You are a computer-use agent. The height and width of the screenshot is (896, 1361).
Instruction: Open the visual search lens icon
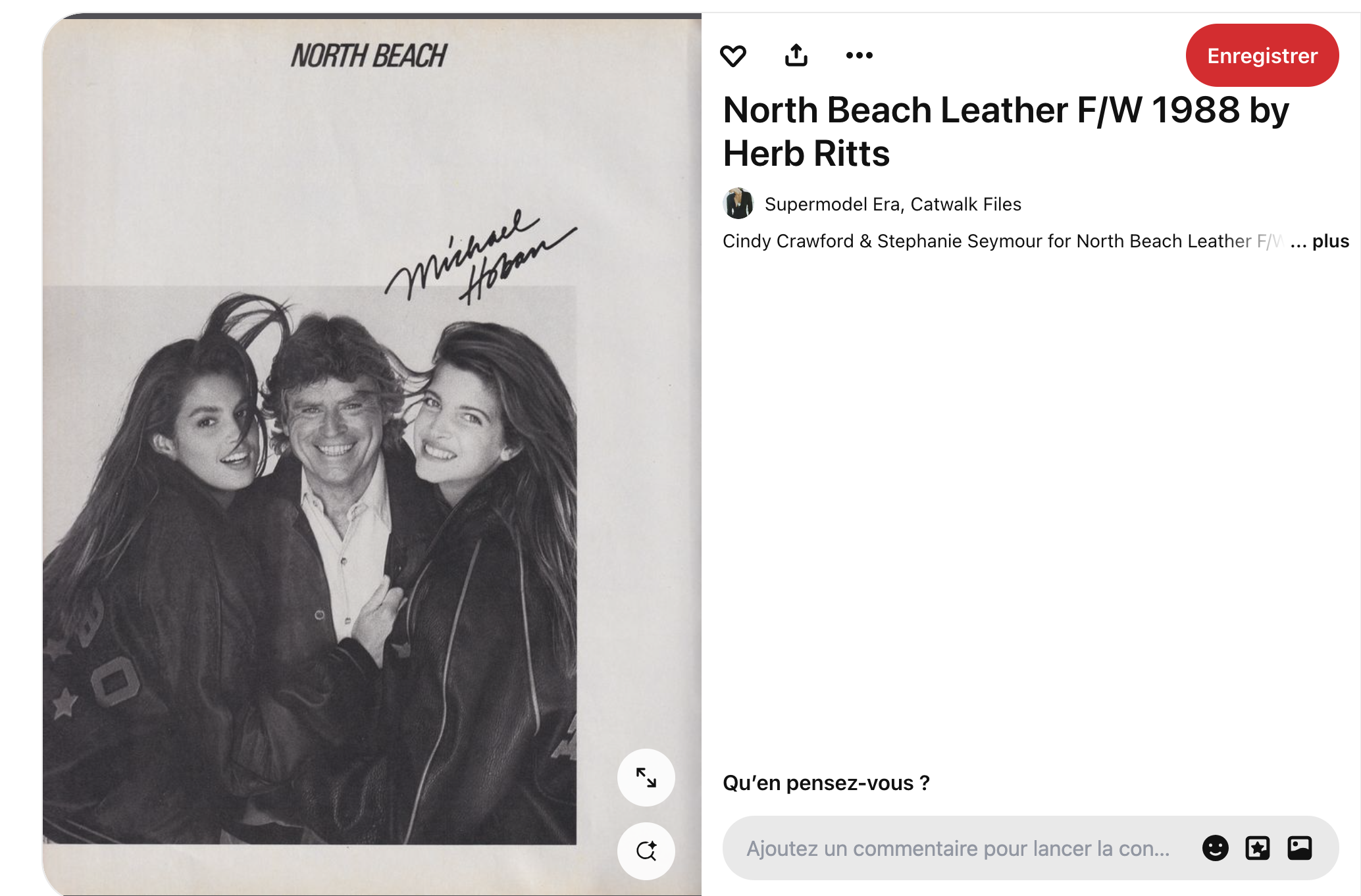pyautogui.click(x=646, y=851)
